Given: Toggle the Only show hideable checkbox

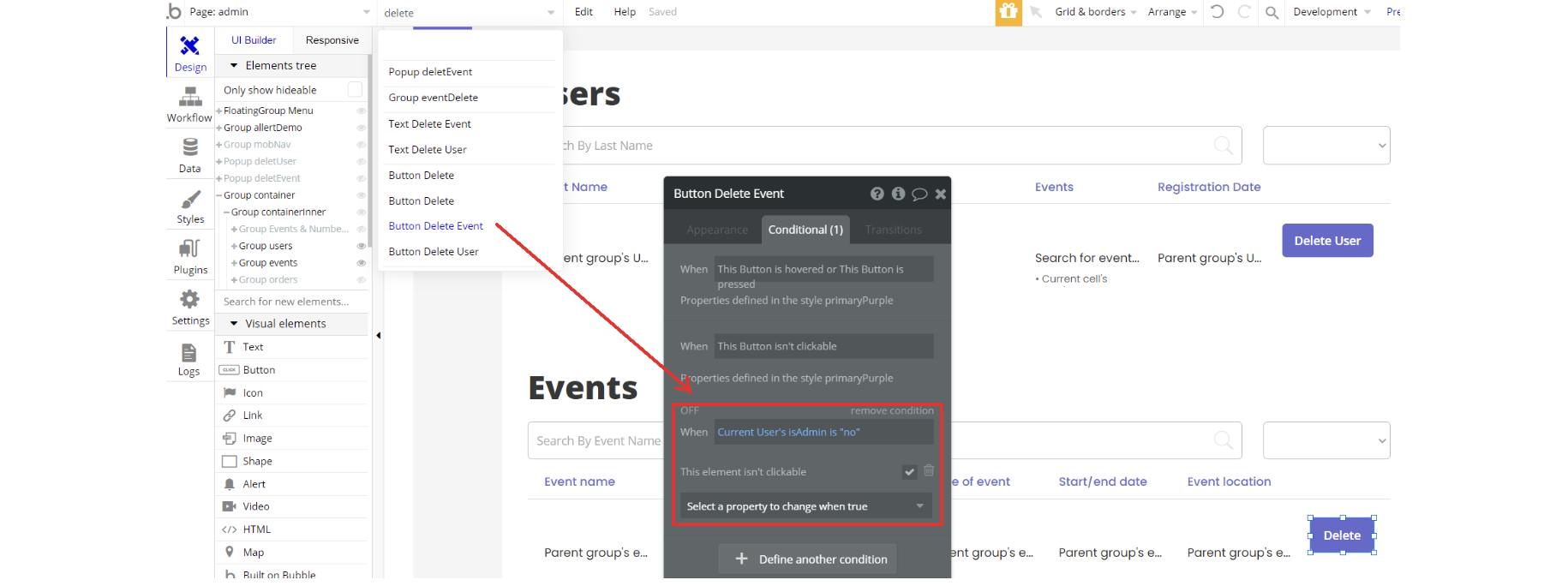Looking at the screenshot, I should point(355,90).
